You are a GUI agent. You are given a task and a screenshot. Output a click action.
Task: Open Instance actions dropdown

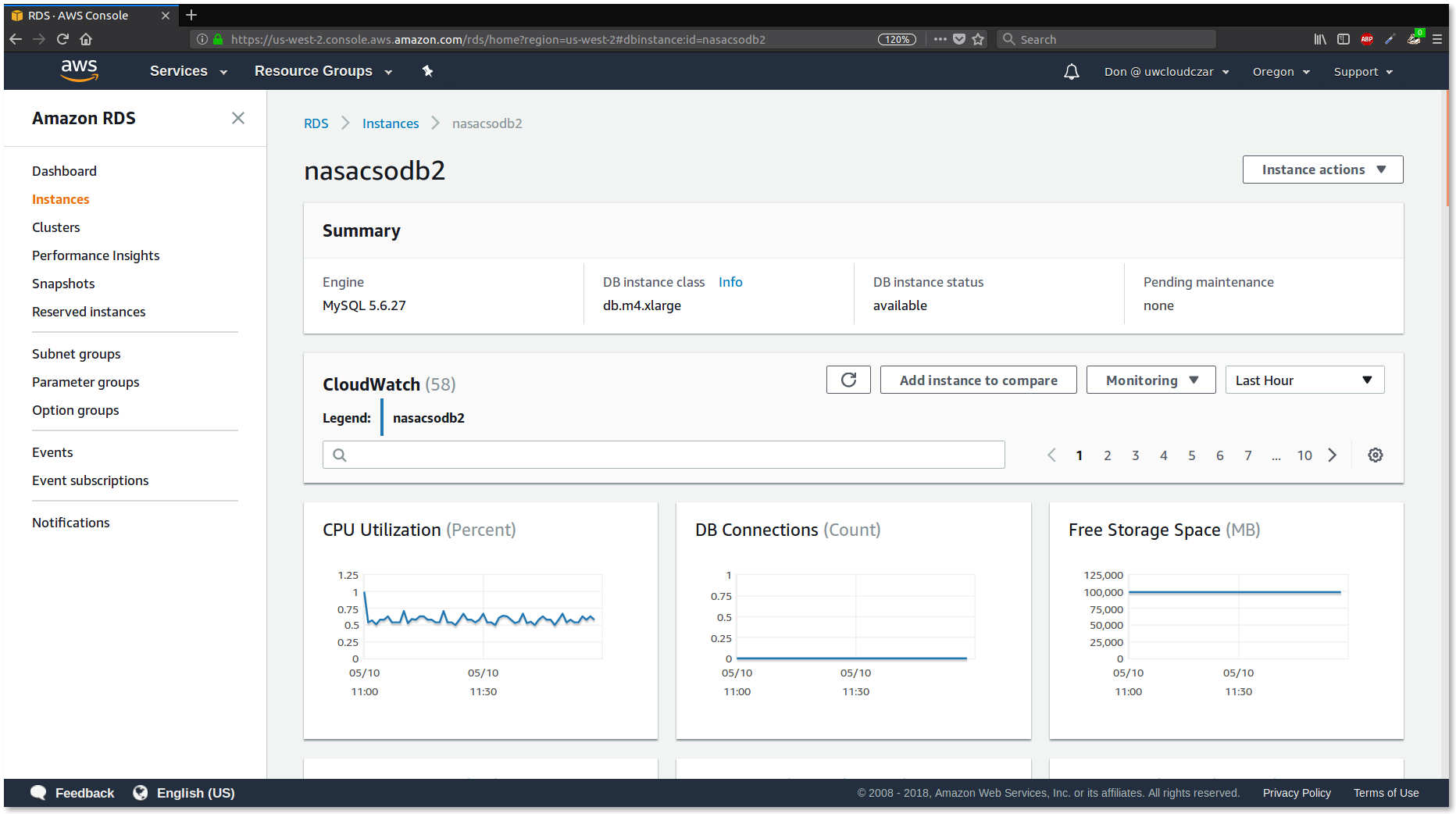pyautogui.click(x=1322, y=170)
